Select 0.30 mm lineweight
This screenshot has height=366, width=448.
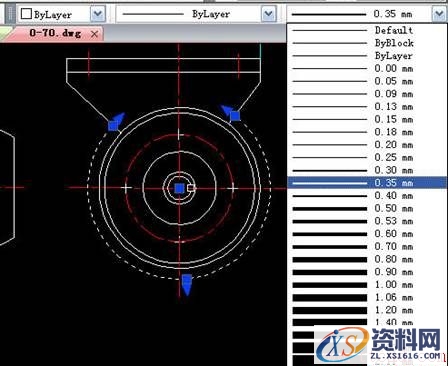367,170
